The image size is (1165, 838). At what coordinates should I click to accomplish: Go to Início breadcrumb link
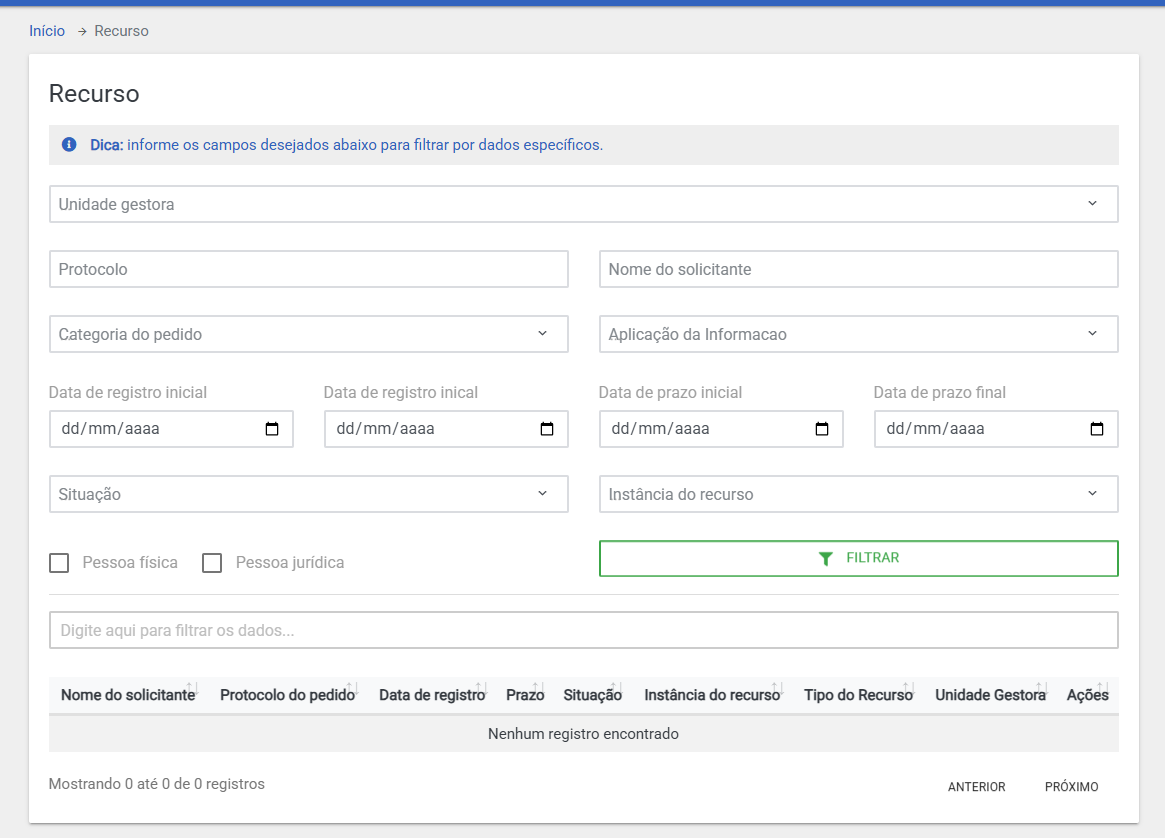click(x=47, y=31)
